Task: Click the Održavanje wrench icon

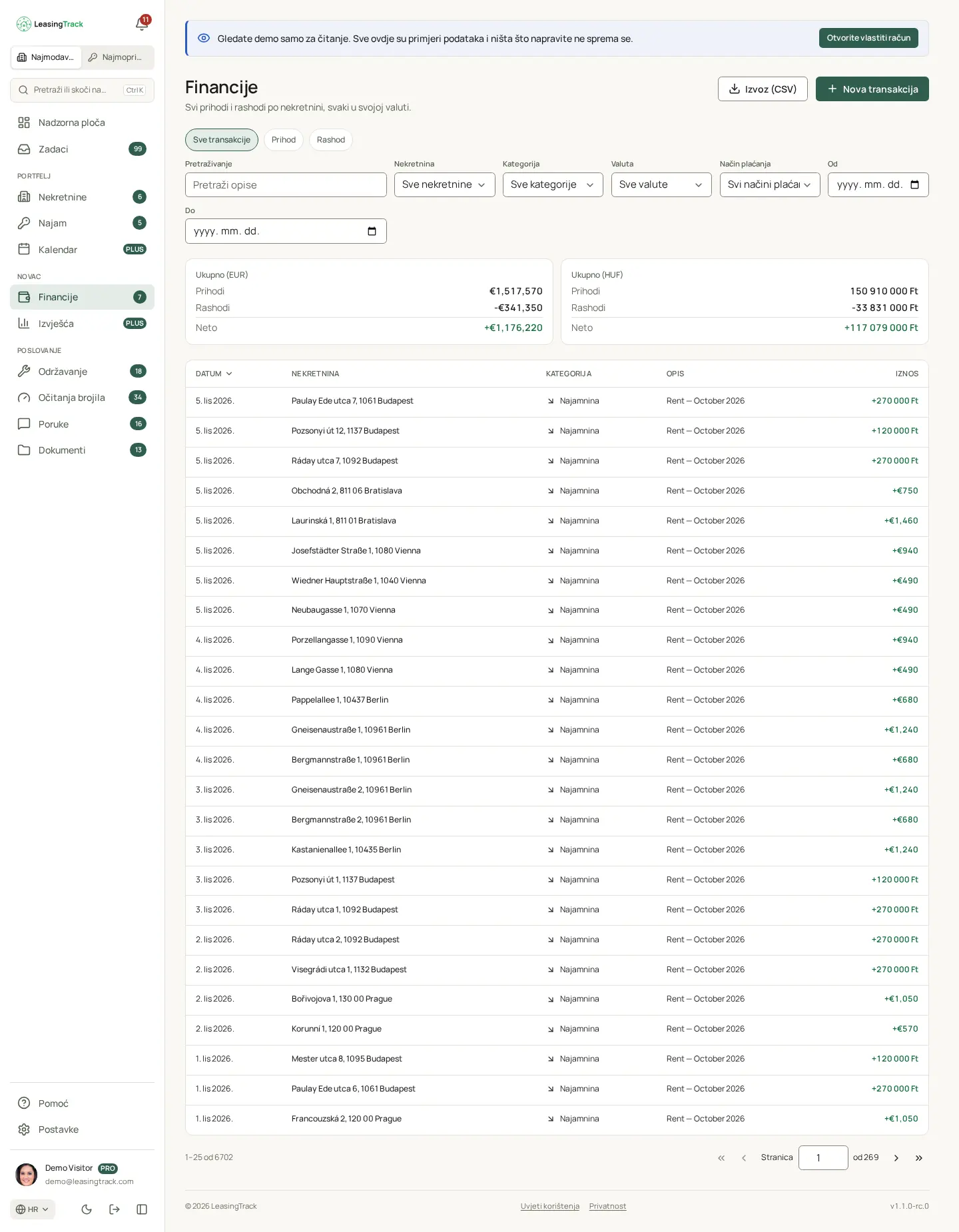Action: pyautogui.click(x=24, y=371)
